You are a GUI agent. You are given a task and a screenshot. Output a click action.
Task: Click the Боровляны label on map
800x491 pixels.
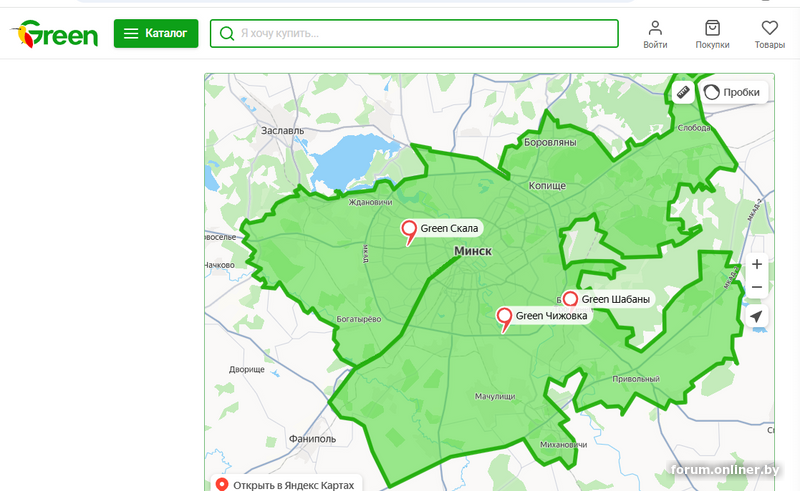pos(550,142)
